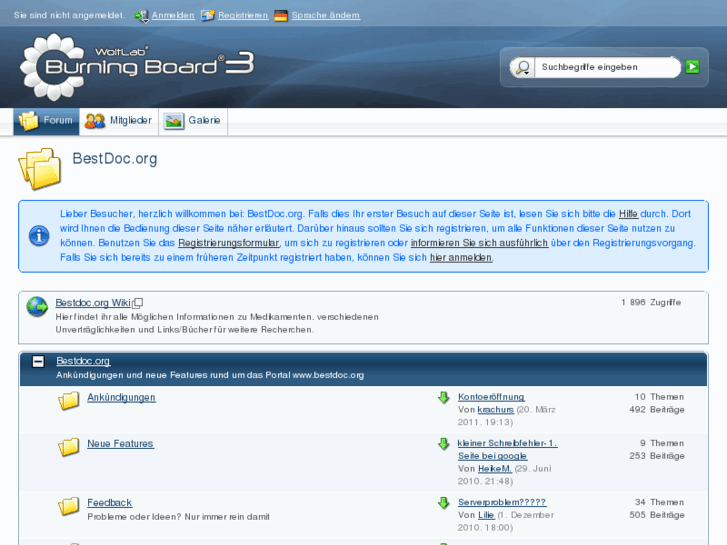This screenshot has width=727, height=545.
Task: Open the Serverproblem????? thread
Action: click(502, 502)
